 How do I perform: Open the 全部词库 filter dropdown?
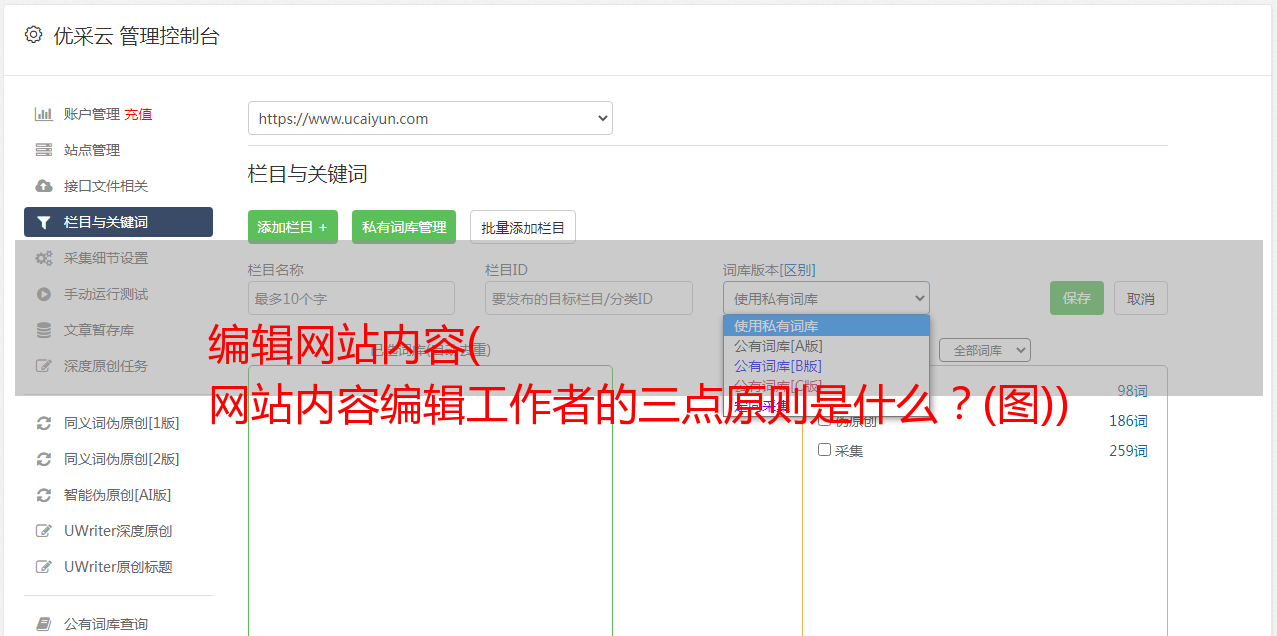point(985,350)
